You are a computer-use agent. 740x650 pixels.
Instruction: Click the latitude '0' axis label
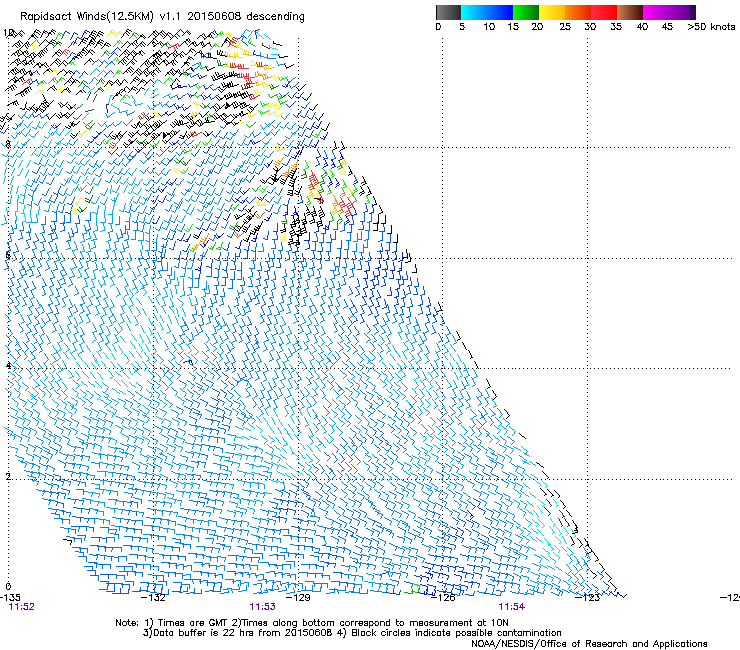click(x=8, y=587)
